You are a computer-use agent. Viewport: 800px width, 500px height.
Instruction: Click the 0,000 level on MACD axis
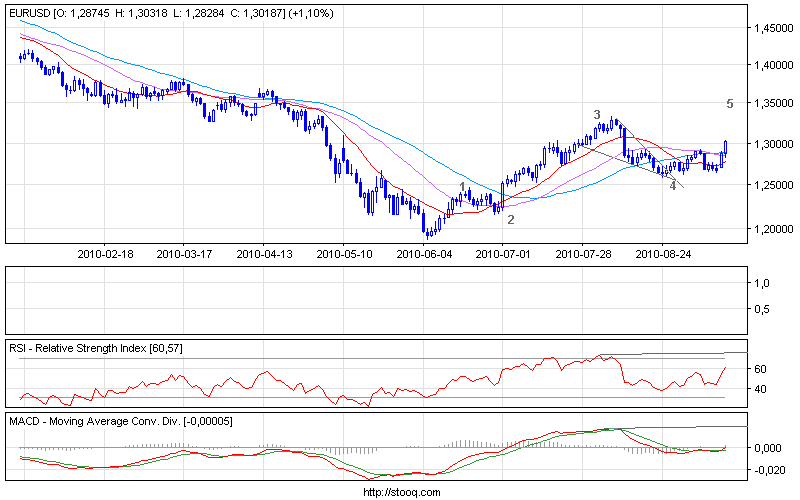[768, 448]
